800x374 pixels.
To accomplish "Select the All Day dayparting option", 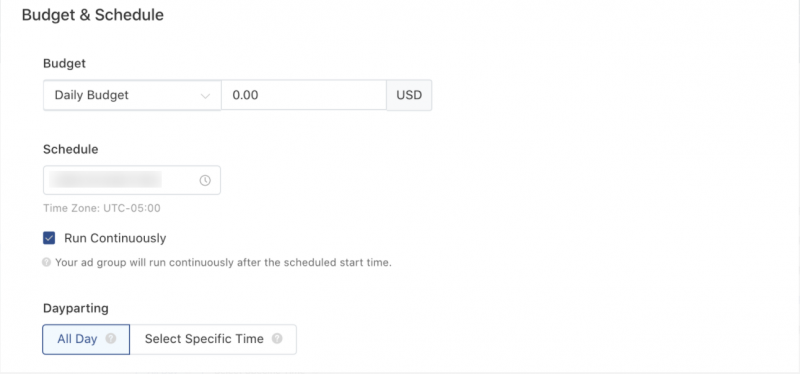I will click(x=86, y=339).
